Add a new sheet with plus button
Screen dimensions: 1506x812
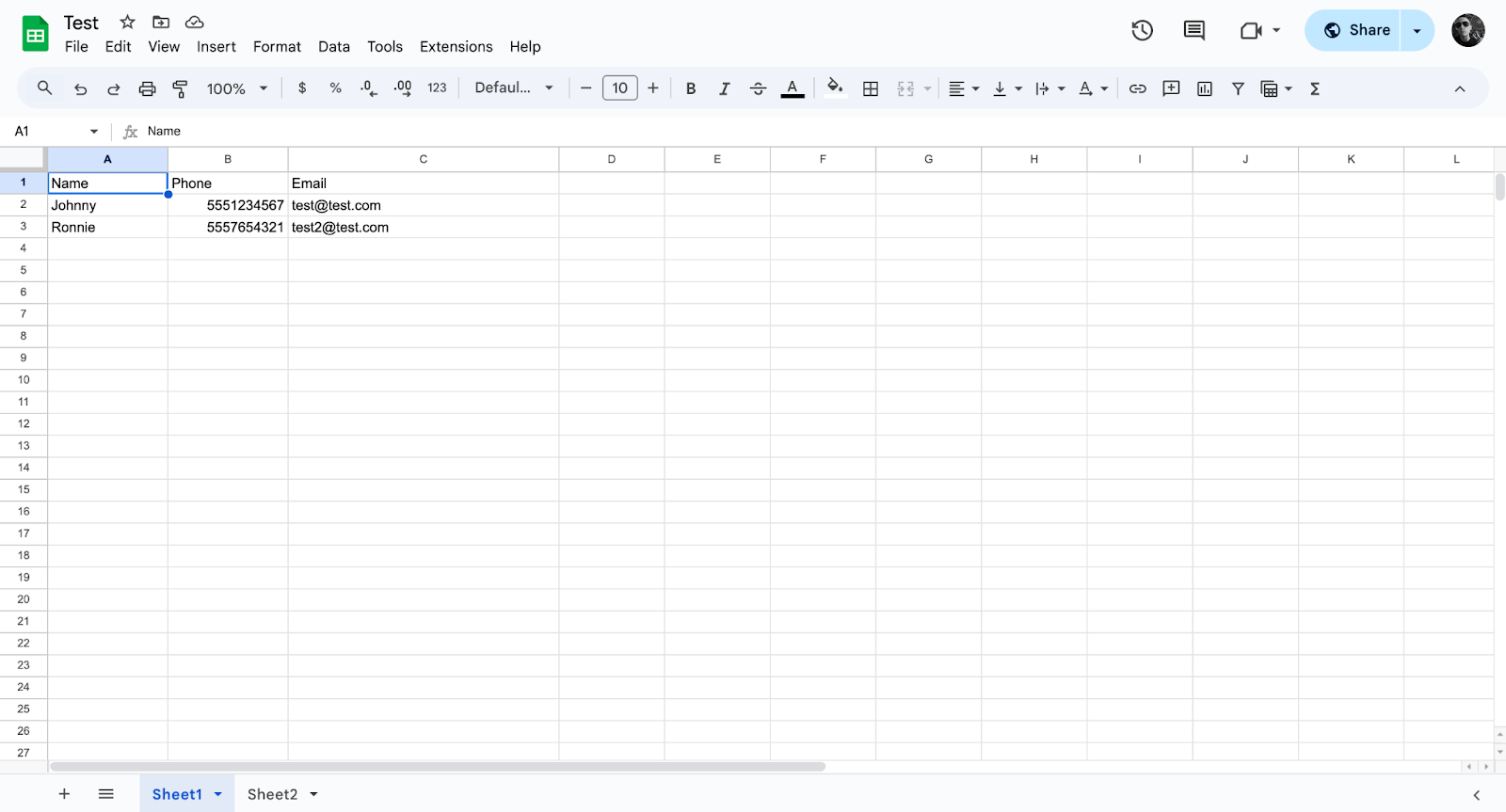(64, 794)
